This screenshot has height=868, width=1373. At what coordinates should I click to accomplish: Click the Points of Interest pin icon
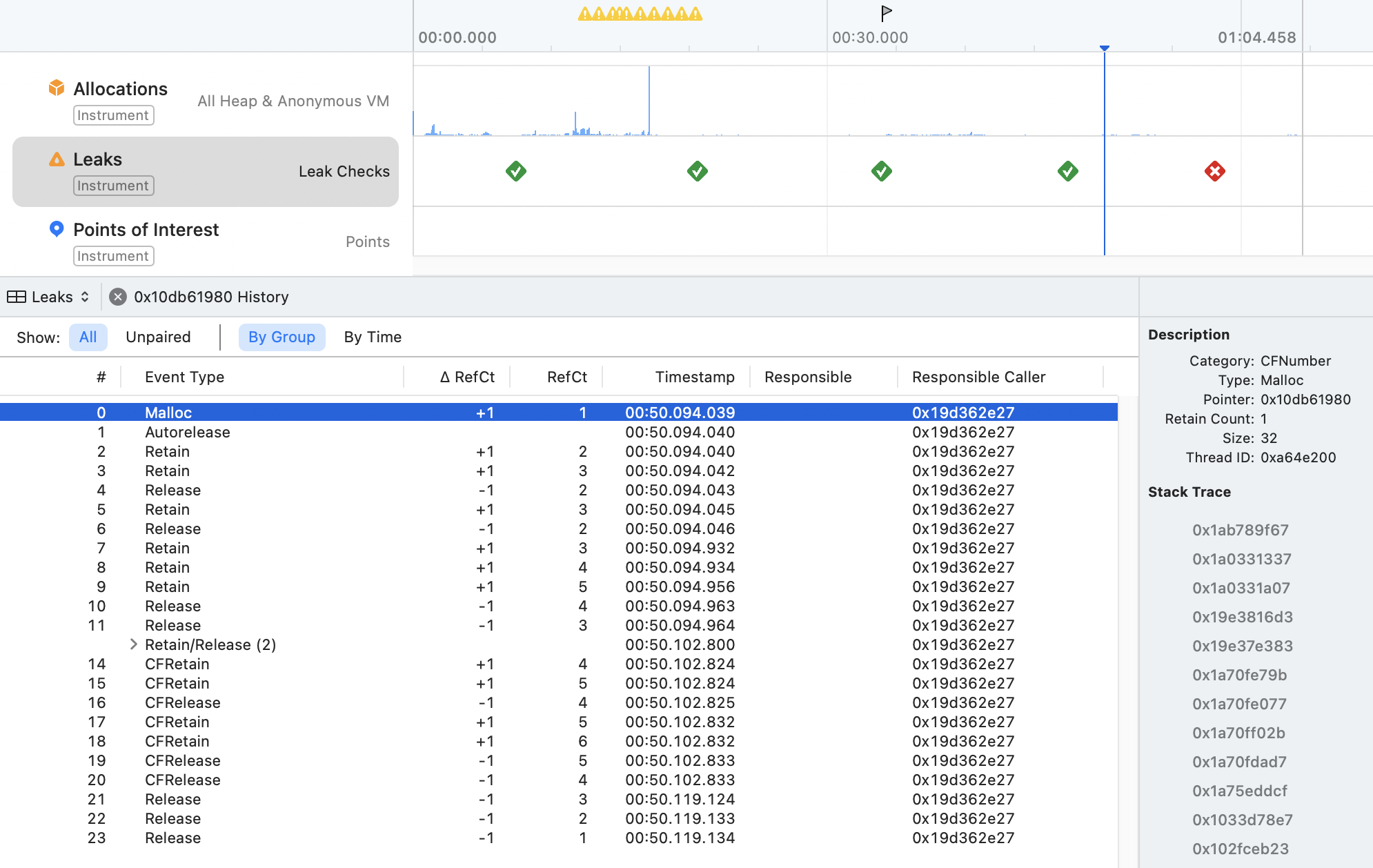point(57,228)
